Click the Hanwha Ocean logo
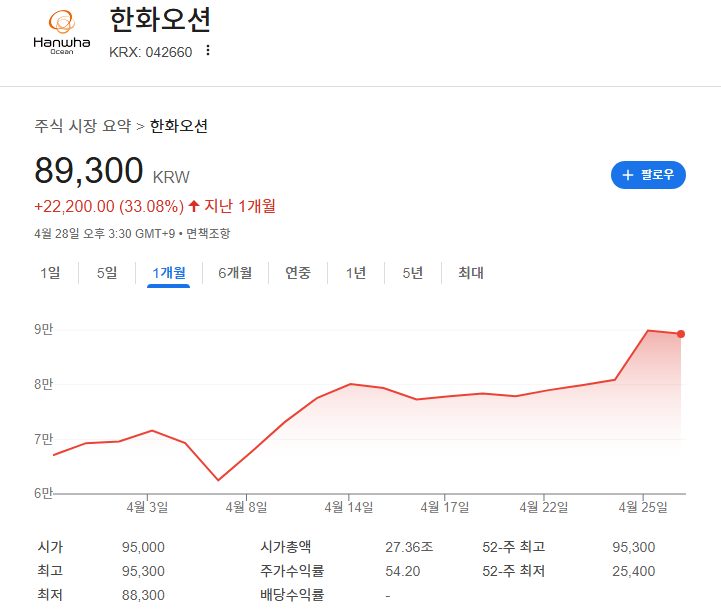Viewport: 721px width, 614px height. pyautogui.click(x=62, y=32)
